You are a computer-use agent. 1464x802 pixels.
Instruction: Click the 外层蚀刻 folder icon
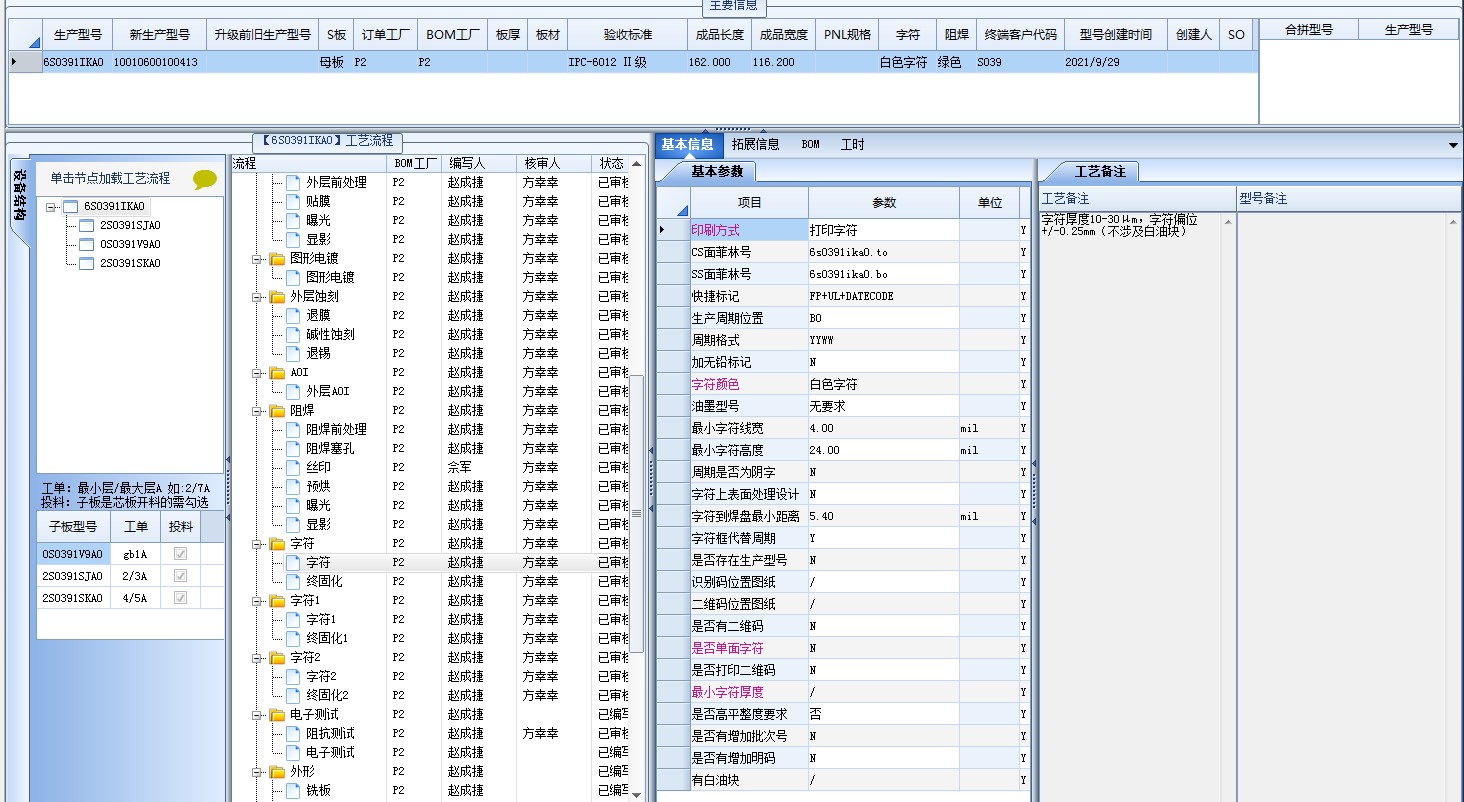point(277,296)
